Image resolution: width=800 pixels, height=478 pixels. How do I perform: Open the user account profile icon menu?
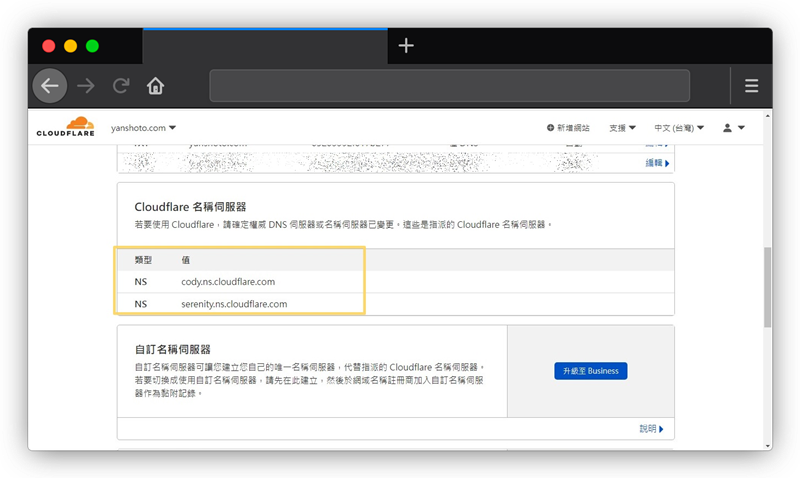click(x=734, y=128)
